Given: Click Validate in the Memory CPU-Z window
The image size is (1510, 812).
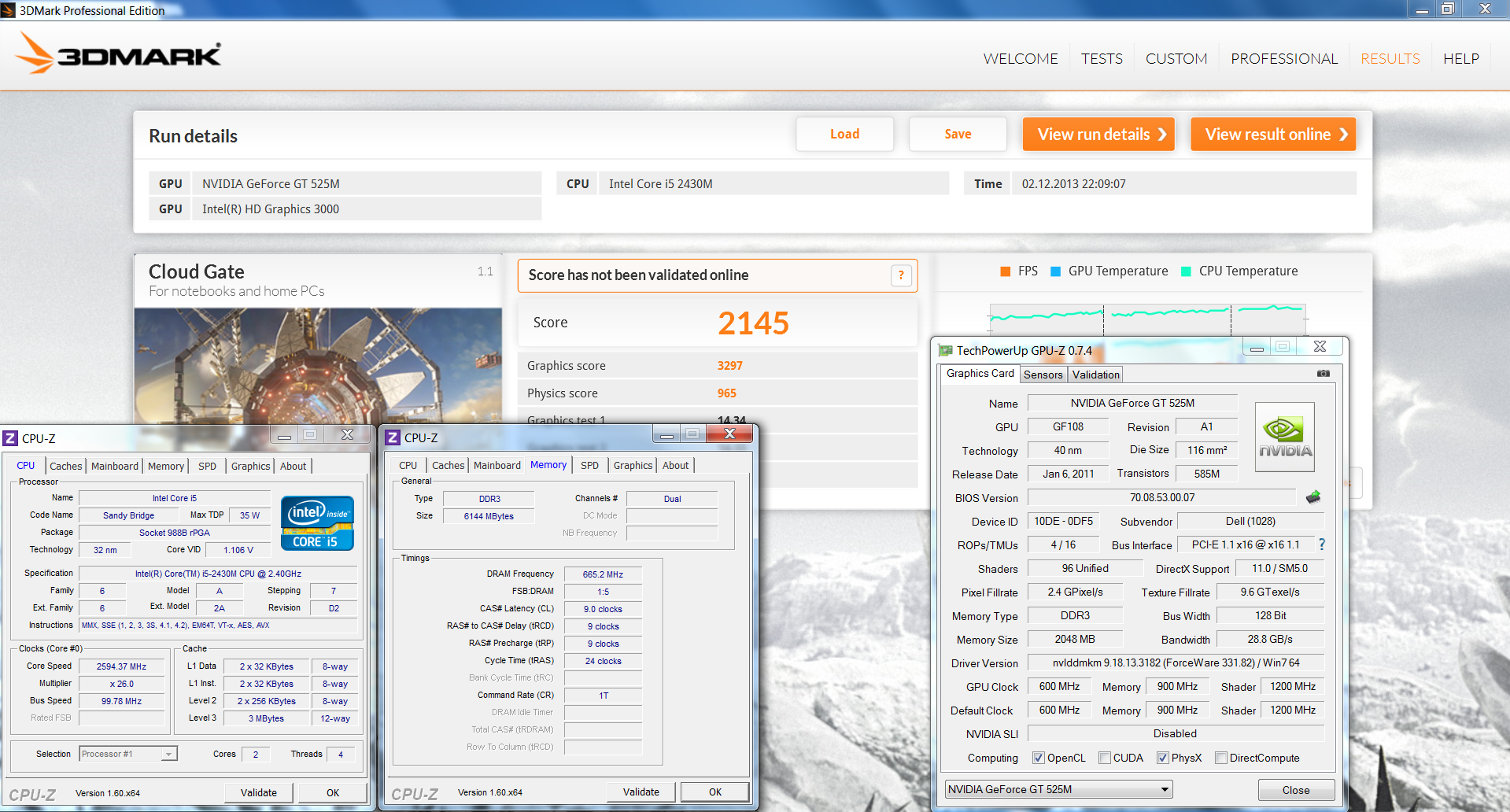Looking at the screenshot, I should 641,792.
